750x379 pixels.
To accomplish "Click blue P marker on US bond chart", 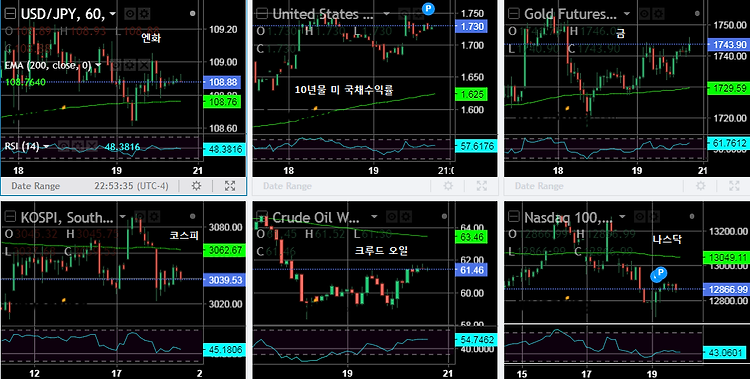I will pos(429,8).
